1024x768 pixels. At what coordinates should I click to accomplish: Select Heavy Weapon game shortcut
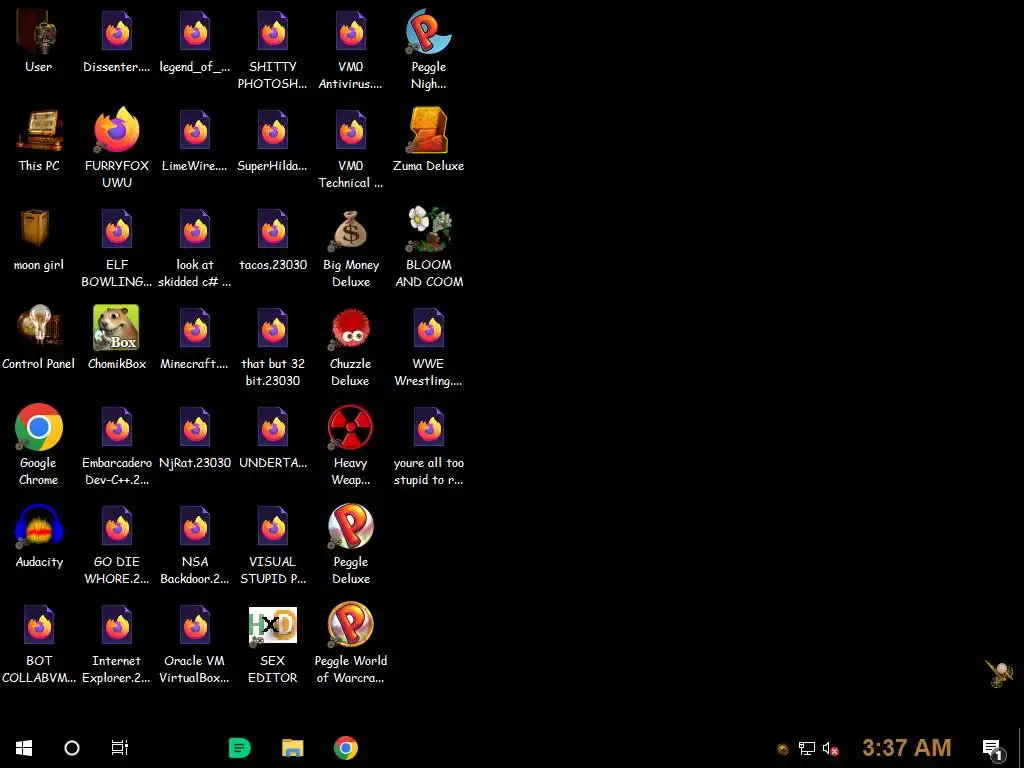(x=350, y=427)
